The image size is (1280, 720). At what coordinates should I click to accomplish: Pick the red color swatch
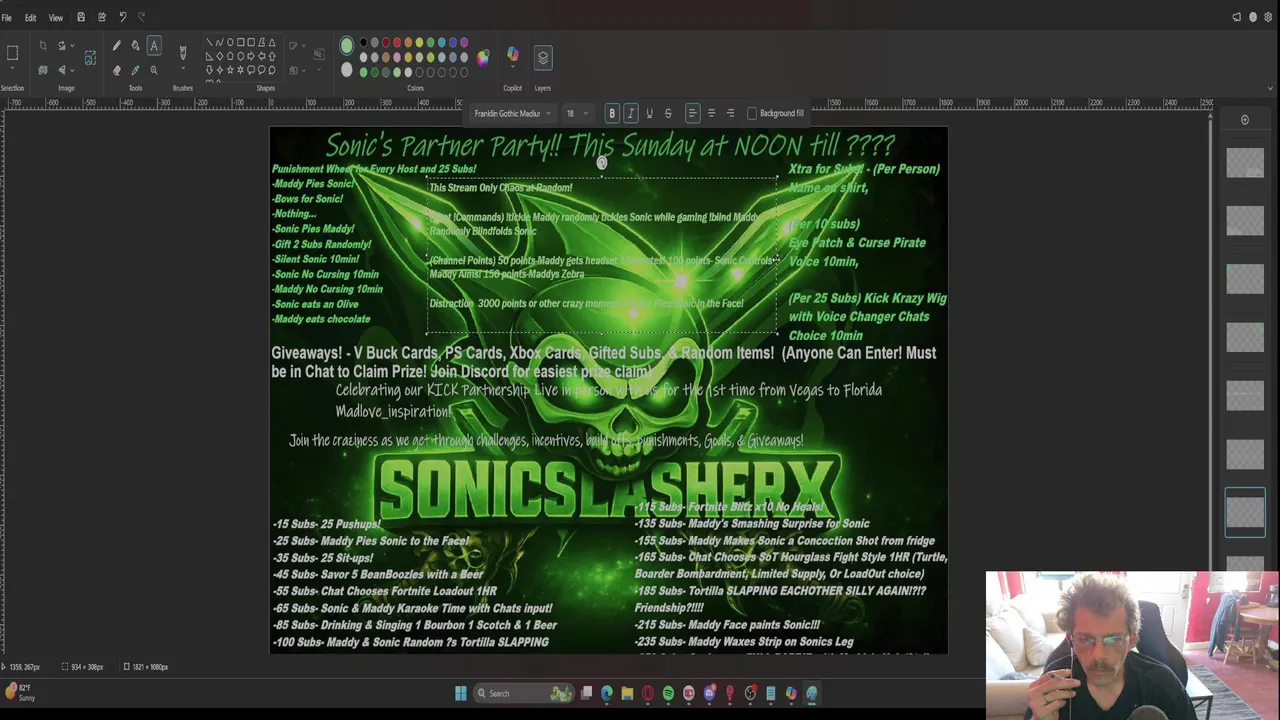397,42
